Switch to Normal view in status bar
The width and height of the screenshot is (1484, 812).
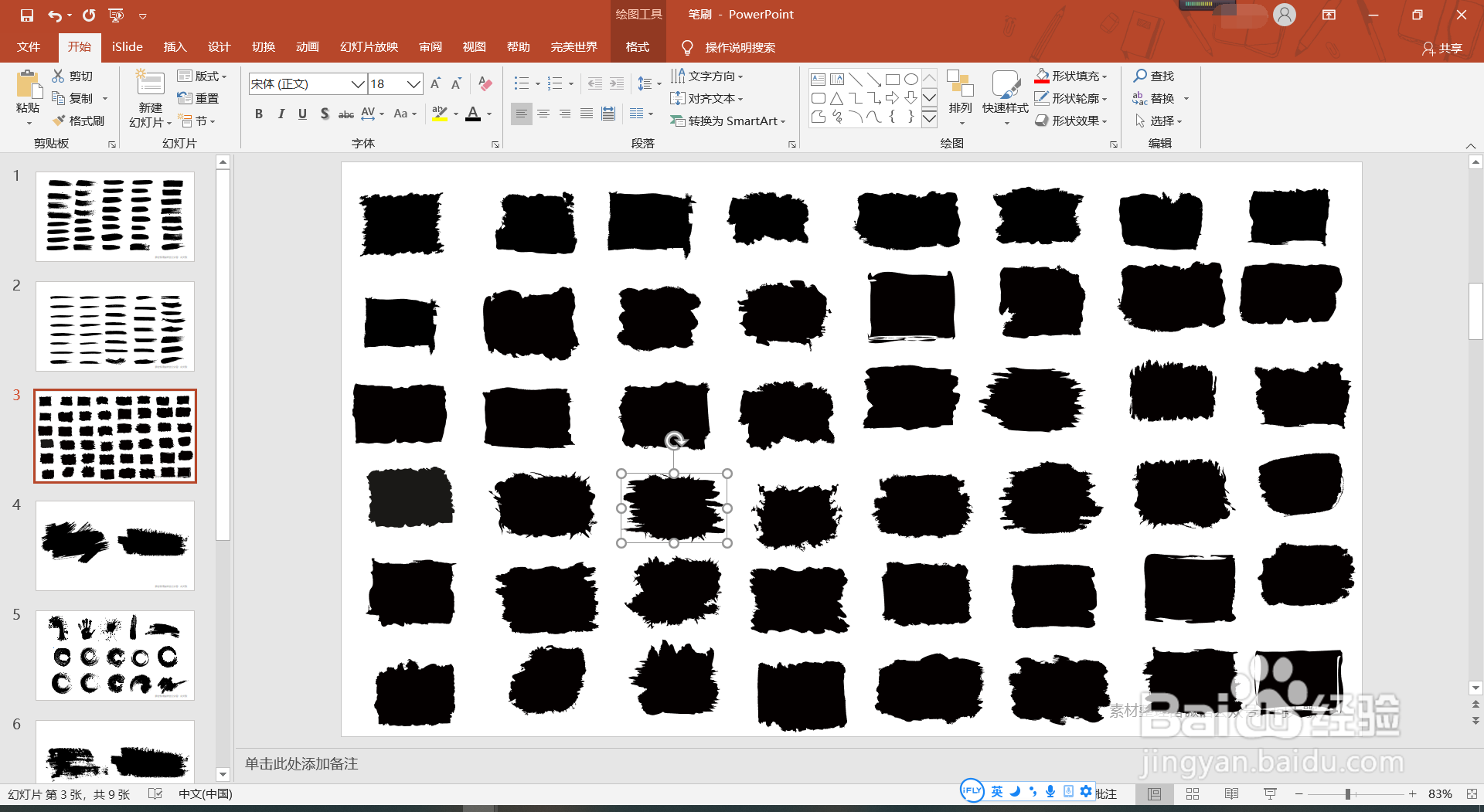click(1154, 794)
